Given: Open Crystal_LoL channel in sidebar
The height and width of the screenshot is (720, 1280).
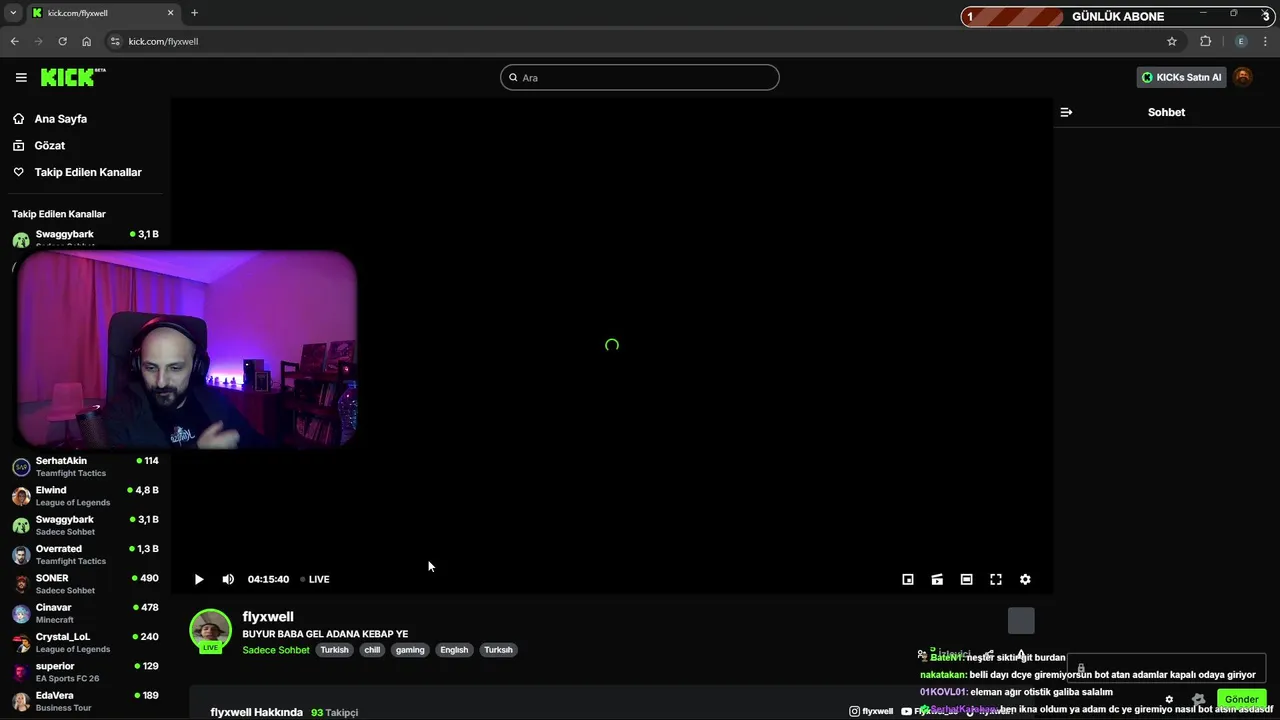Looking at the screenshot, I should click(x=85, y=642).
